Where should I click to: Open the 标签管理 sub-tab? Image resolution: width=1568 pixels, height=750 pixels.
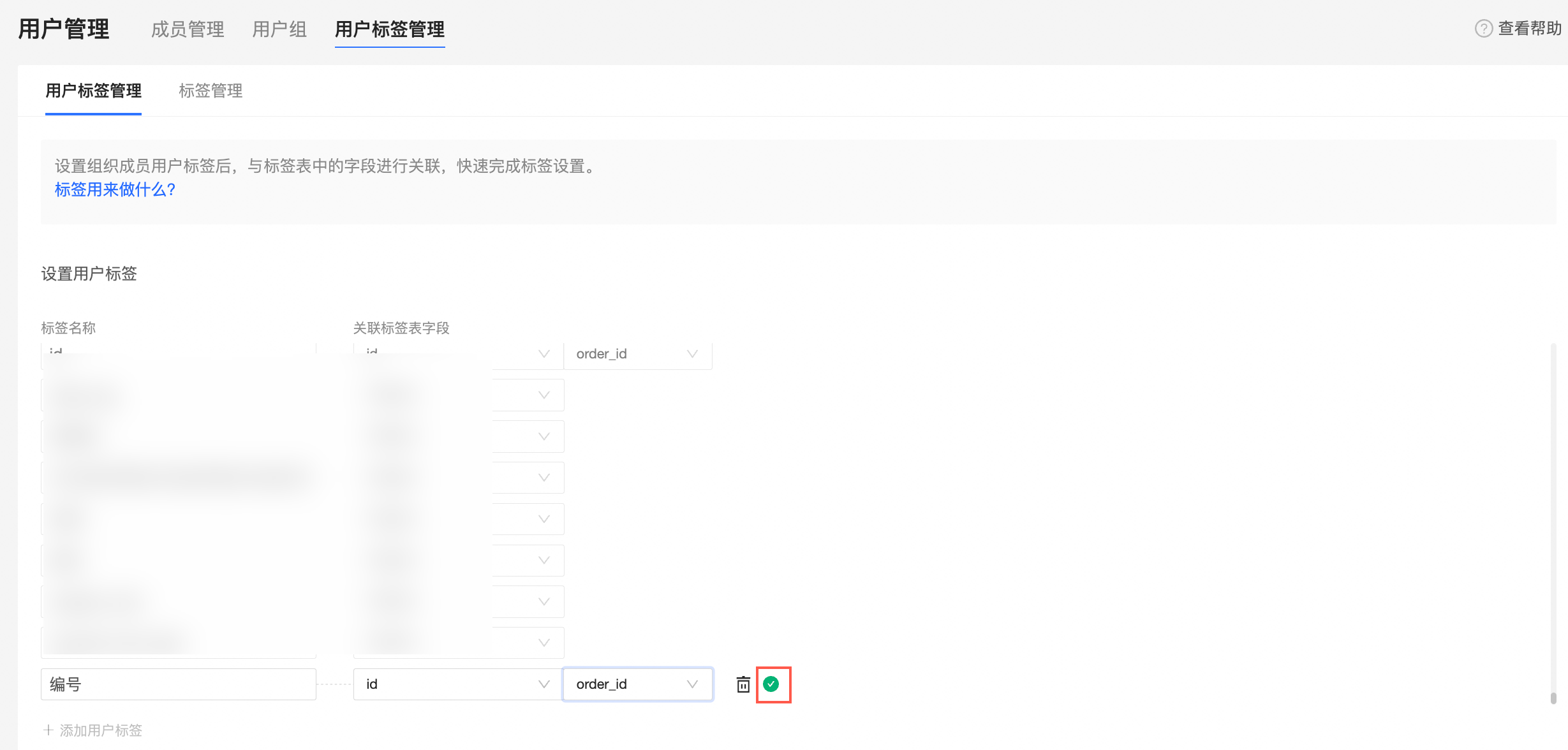pos(211,91)
